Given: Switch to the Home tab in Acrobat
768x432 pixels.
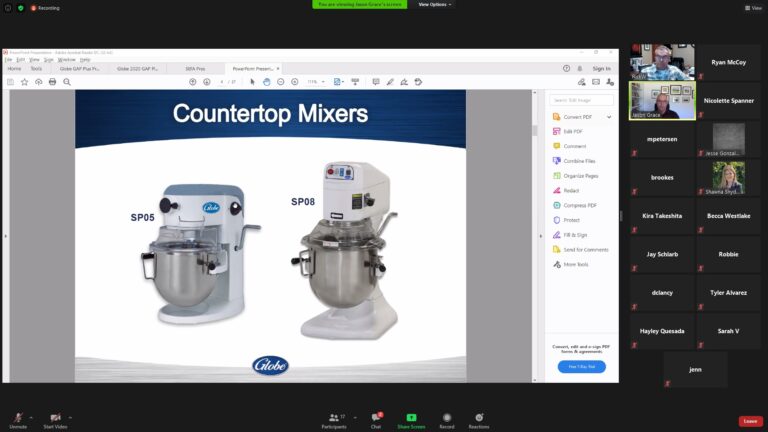Looking at the screenshot, I should [x=14, y=69].
